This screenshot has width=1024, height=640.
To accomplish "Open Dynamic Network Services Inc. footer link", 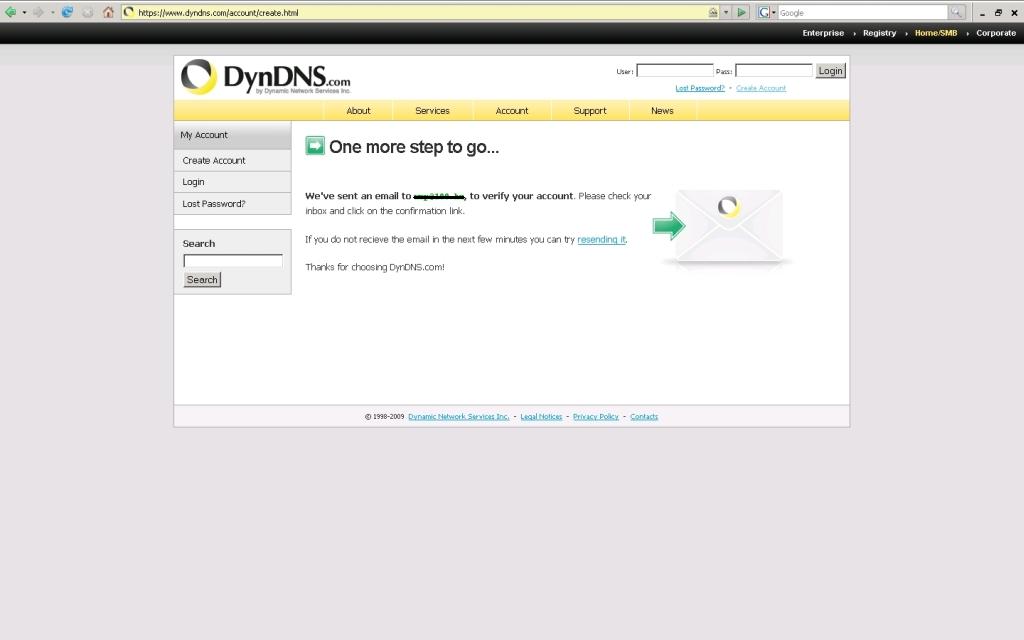I will [458, 417].
